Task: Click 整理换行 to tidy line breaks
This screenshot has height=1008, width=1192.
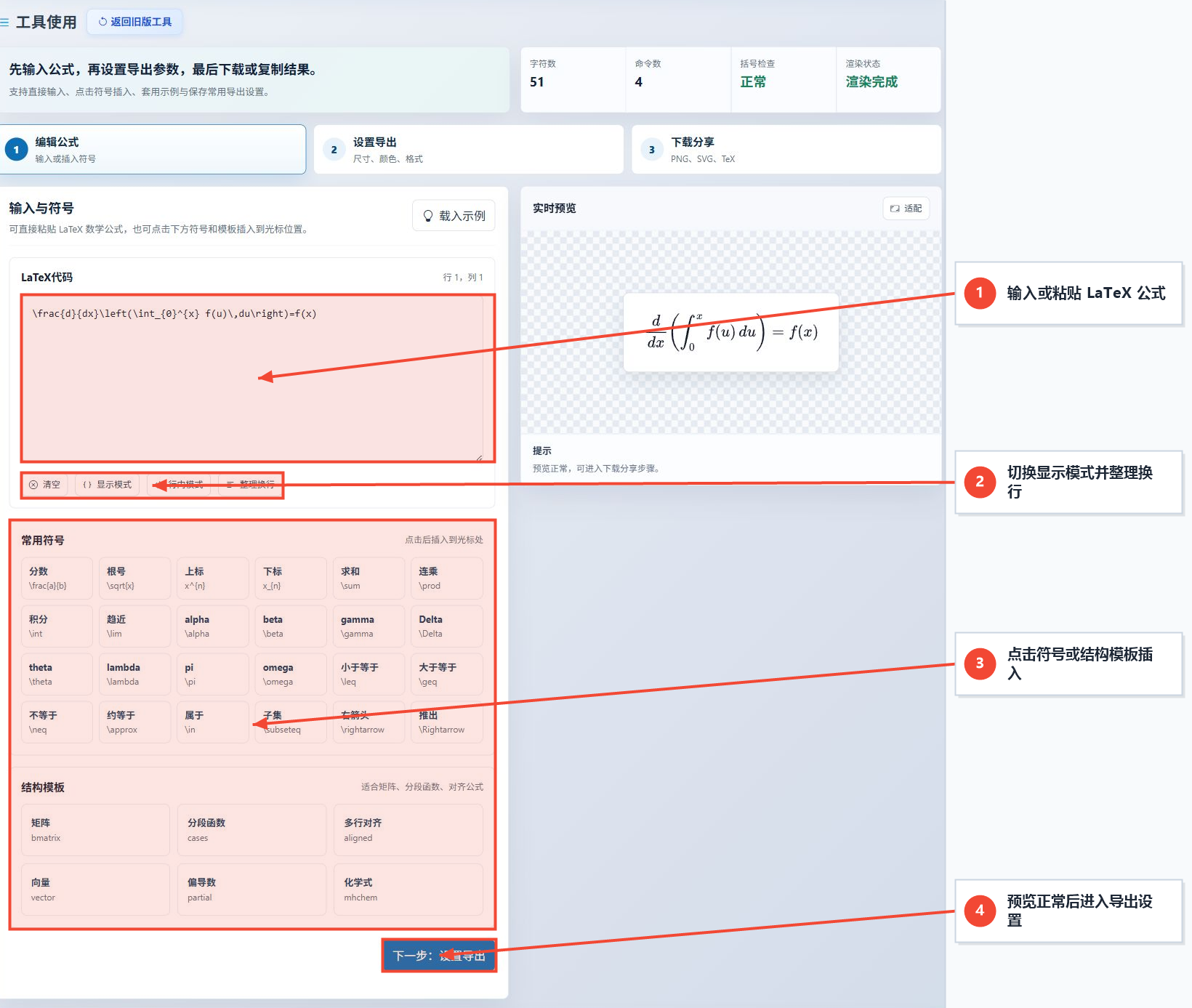Action: (250, 485)
